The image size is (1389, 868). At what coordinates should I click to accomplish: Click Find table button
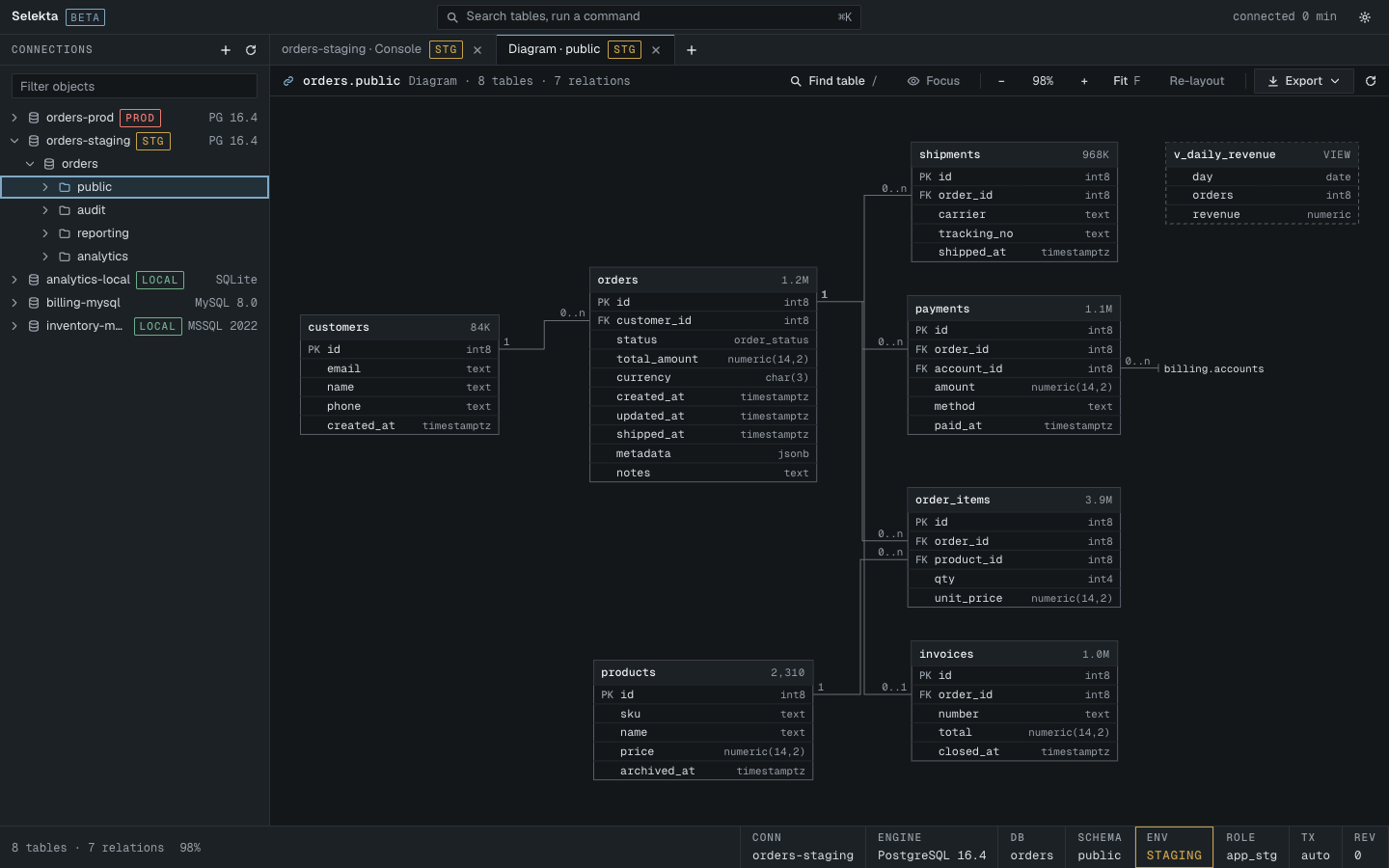pyautogui.click(x=834, y=81)
